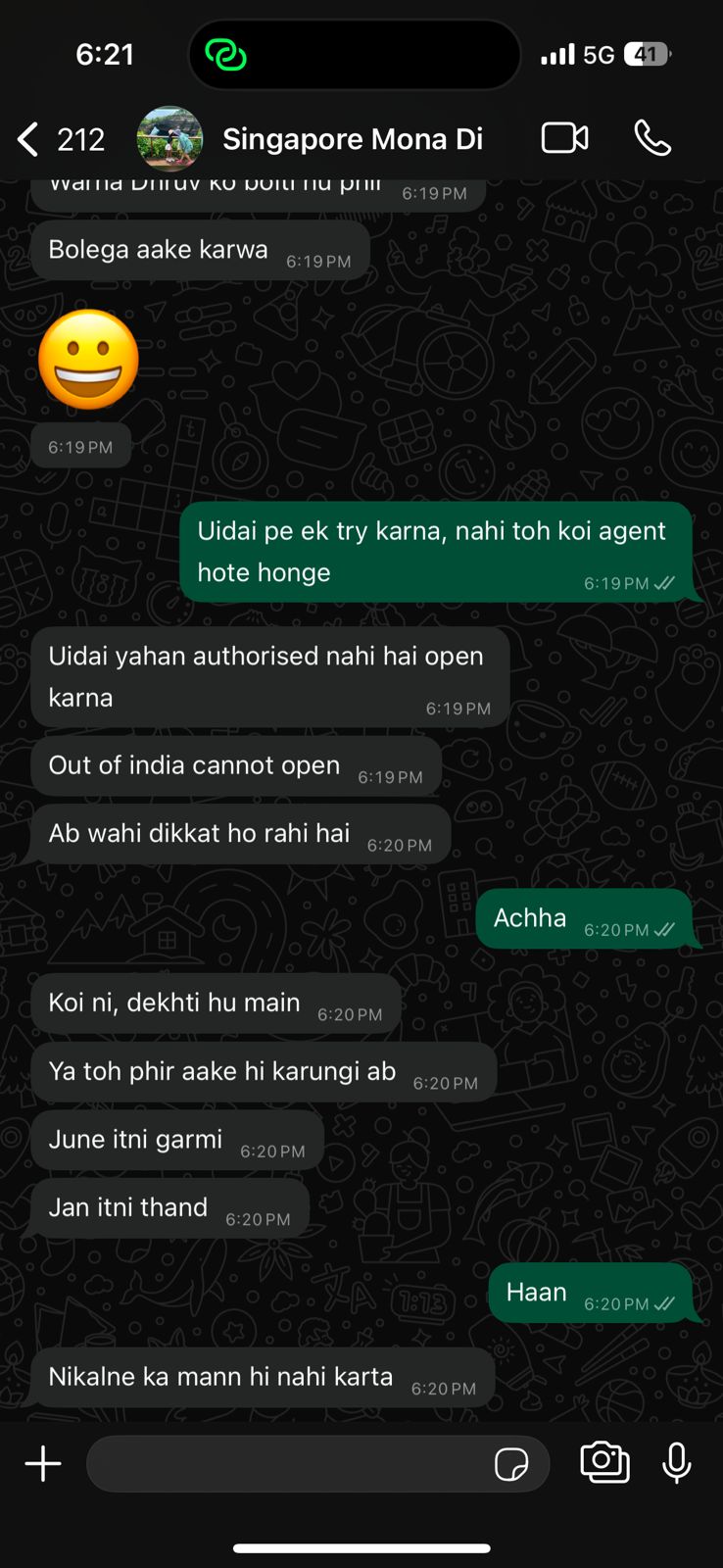Open the Singapore Mona Di profile picture
Image resolution: width=723 pixels, height=1568 pixels.
169,139
